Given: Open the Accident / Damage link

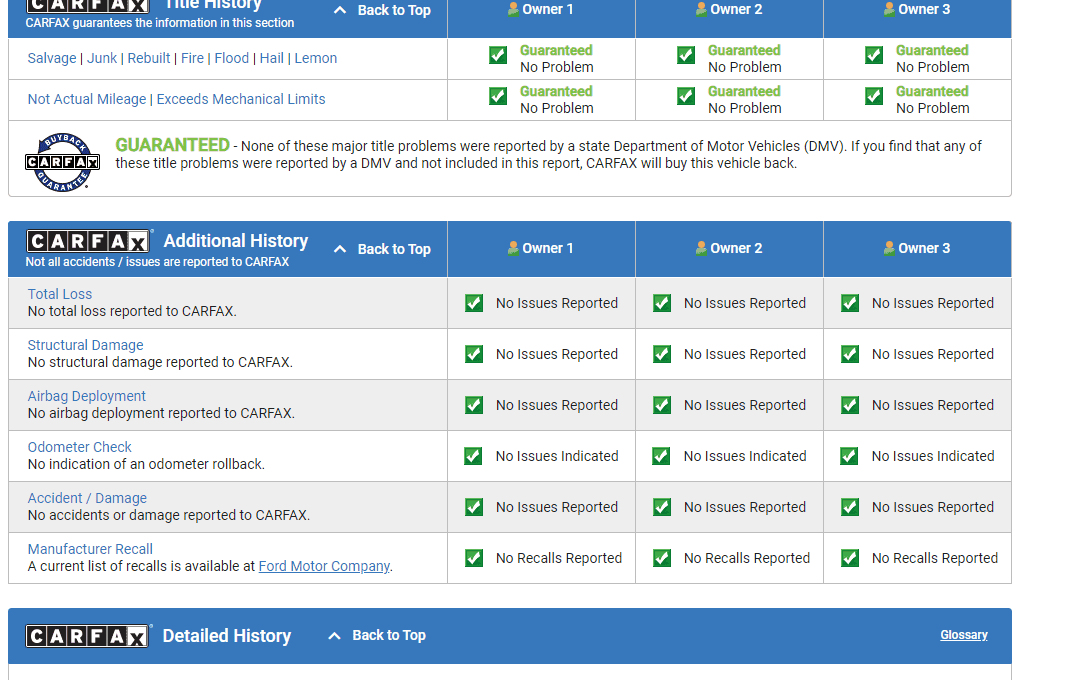Looking at the screenshot, I should (87, 498).
